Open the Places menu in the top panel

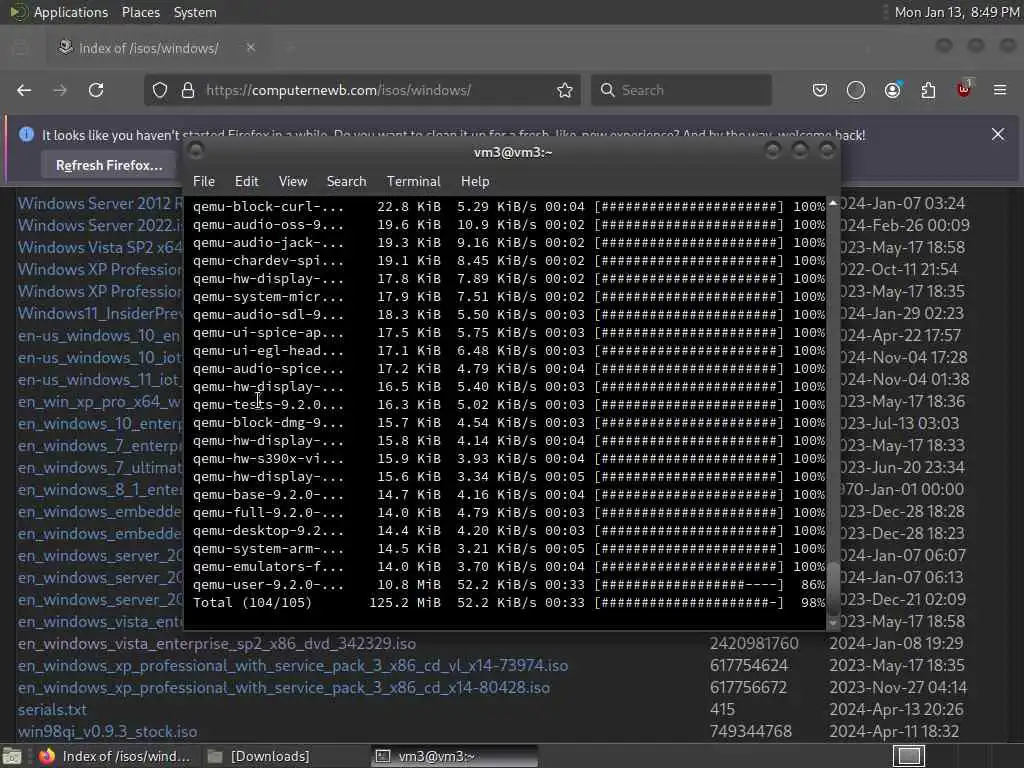141,12
